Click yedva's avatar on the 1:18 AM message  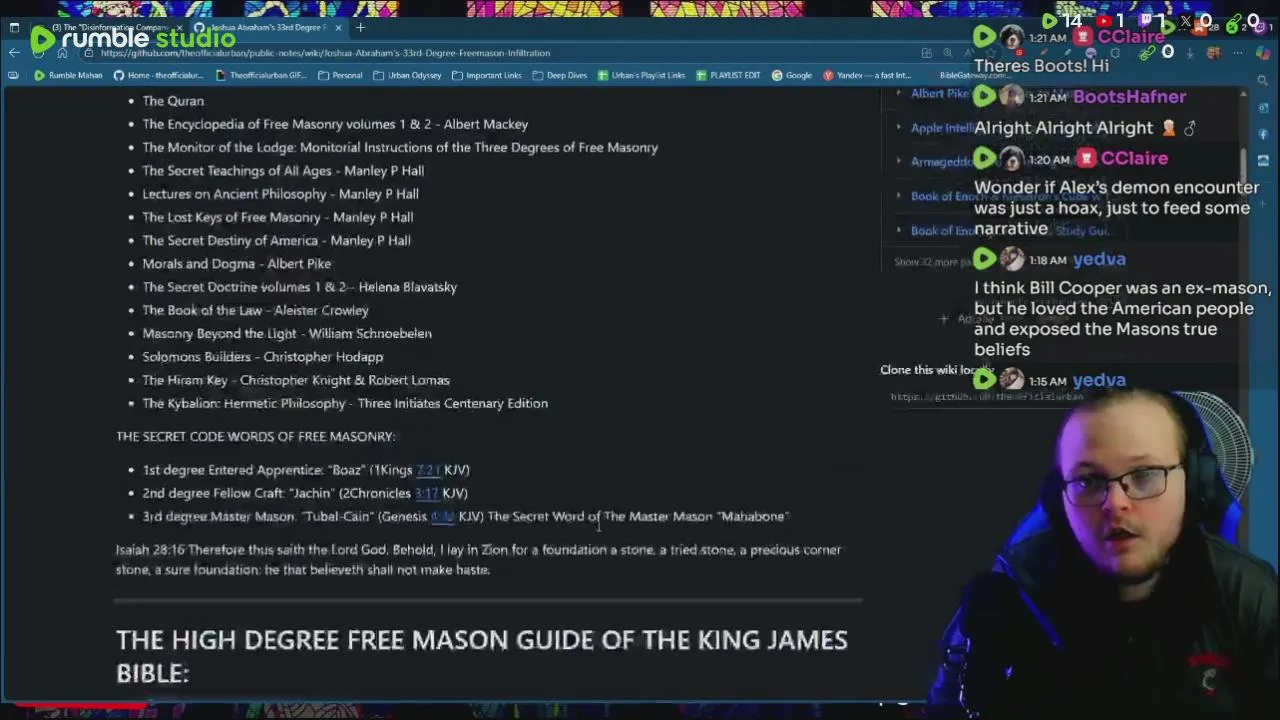(x=1012, y=260)
